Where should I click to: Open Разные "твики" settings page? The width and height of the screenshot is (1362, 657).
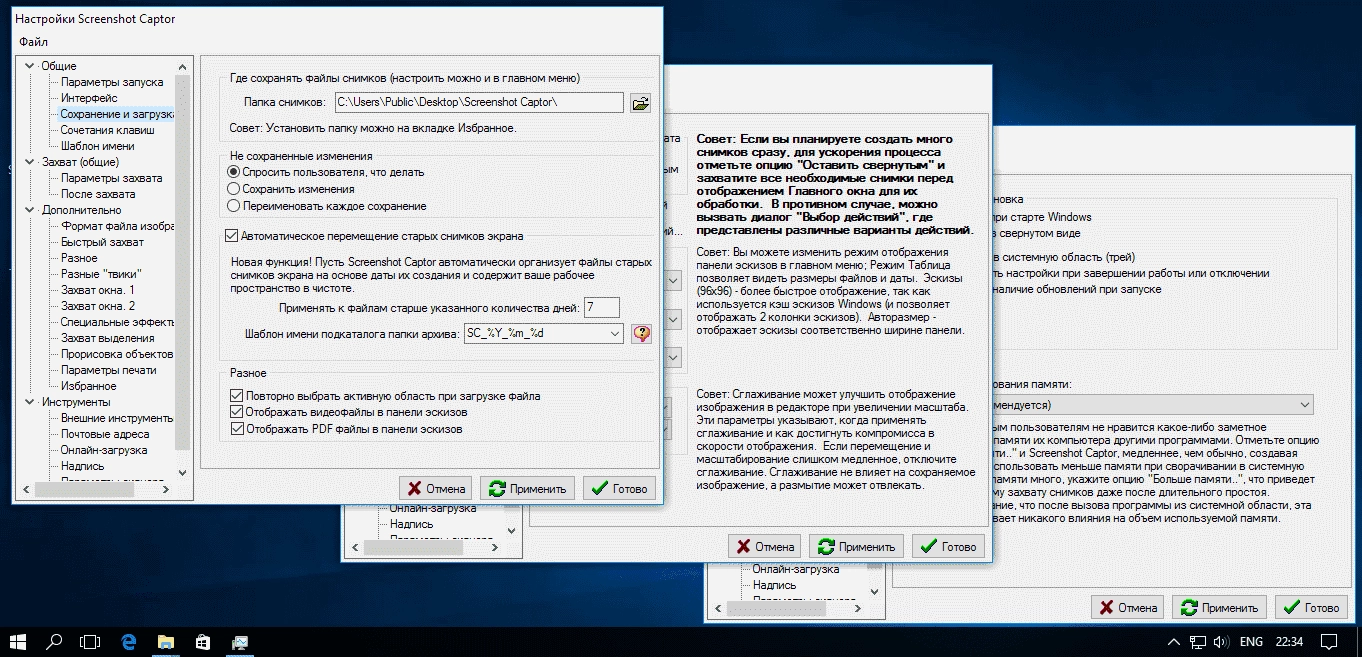[101, 274]
